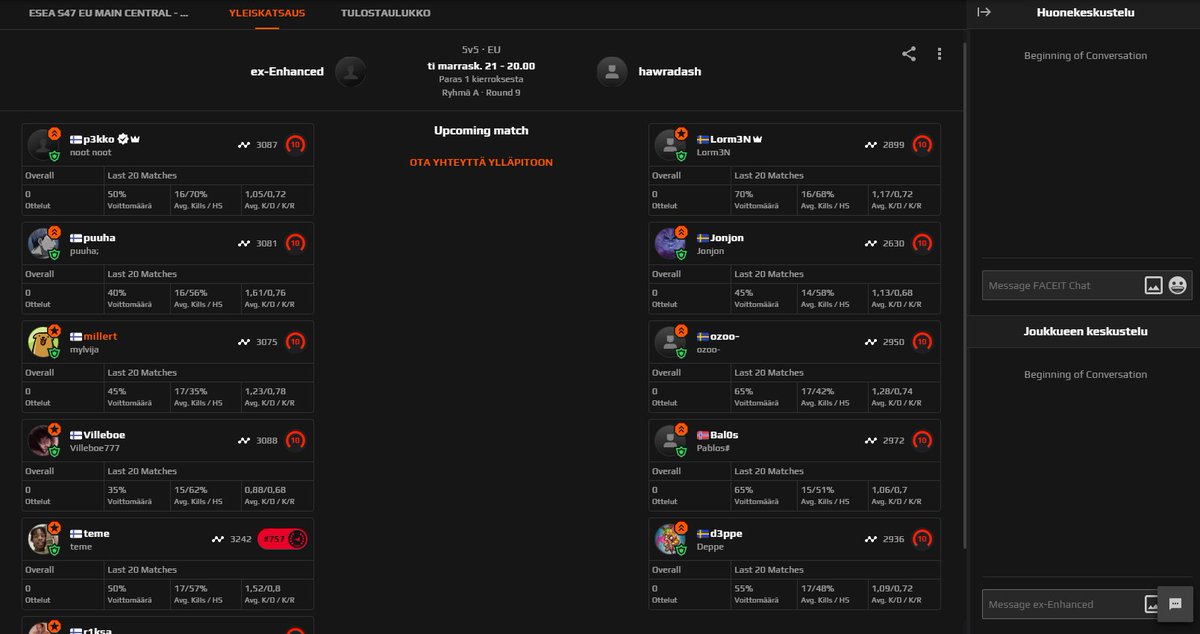The height and width of the screenshot is (634, 1200).
Task: Open the floating chat bubble button
Action: [1175, 604]
